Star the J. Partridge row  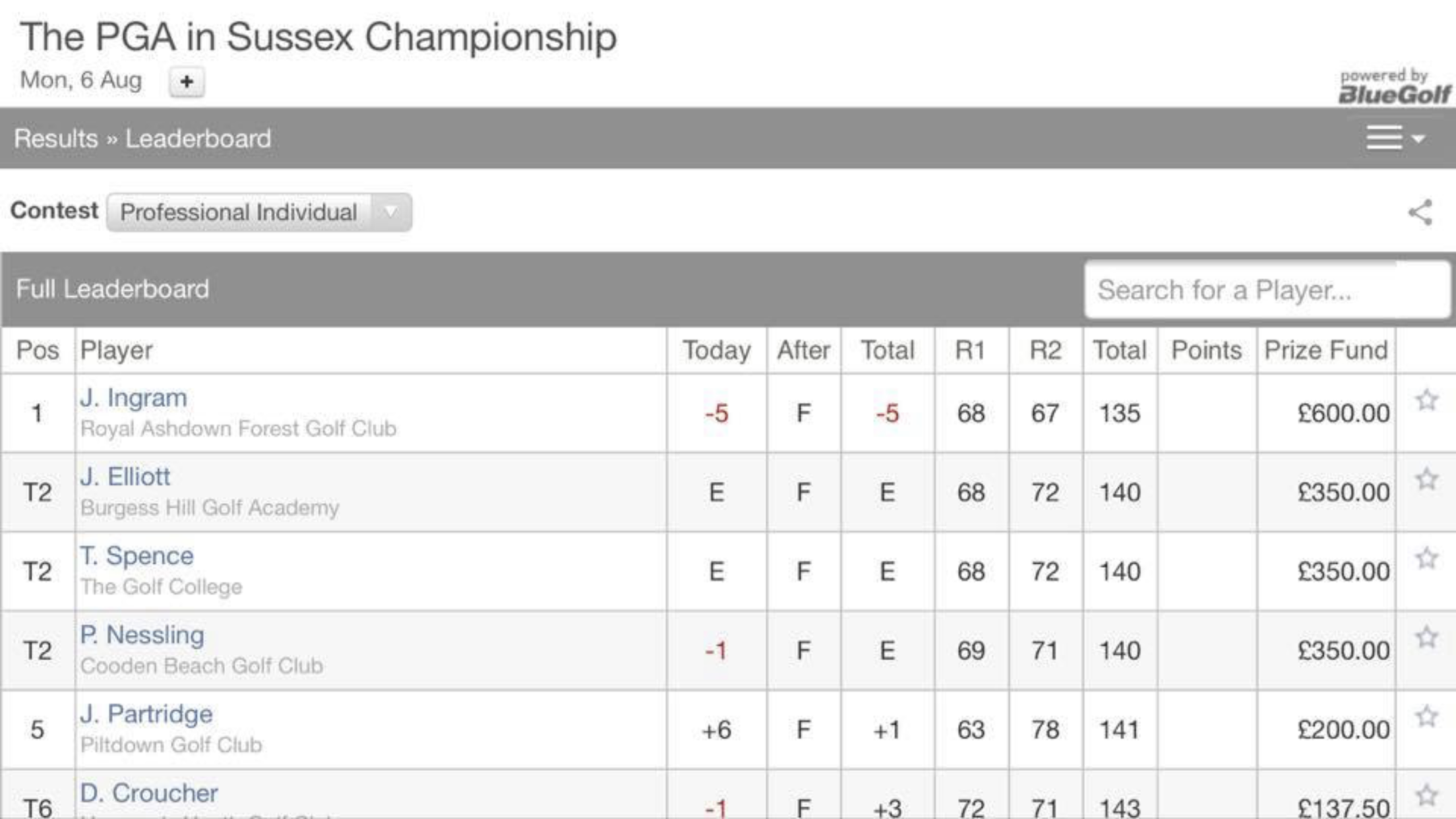1426,716
